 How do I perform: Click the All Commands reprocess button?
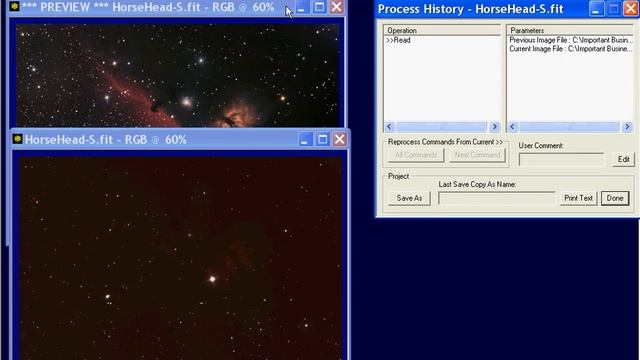[x=416, y=155]
